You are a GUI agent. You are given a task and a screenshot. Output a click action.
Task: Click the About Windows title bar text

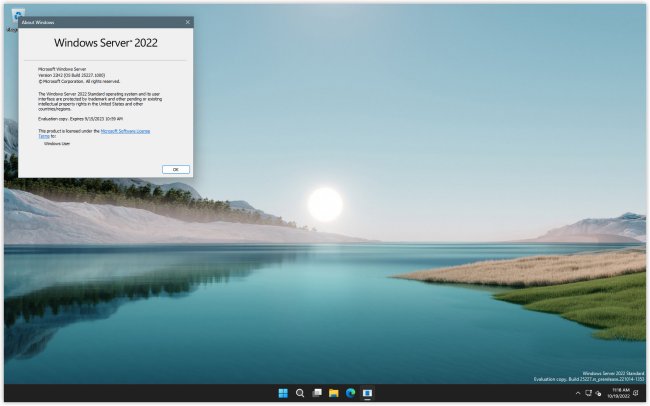[x=38, y=22]
